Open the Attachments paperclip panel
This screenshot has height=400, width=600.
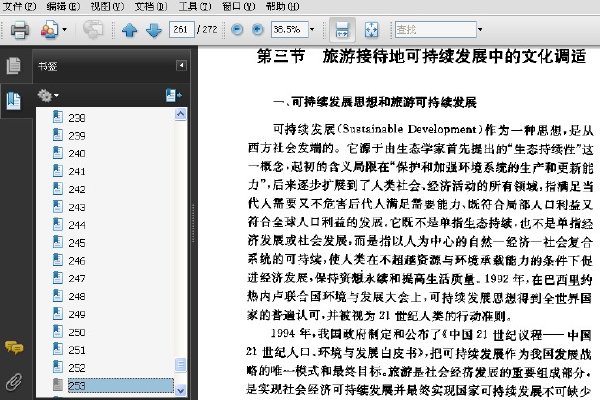(14, 381)
